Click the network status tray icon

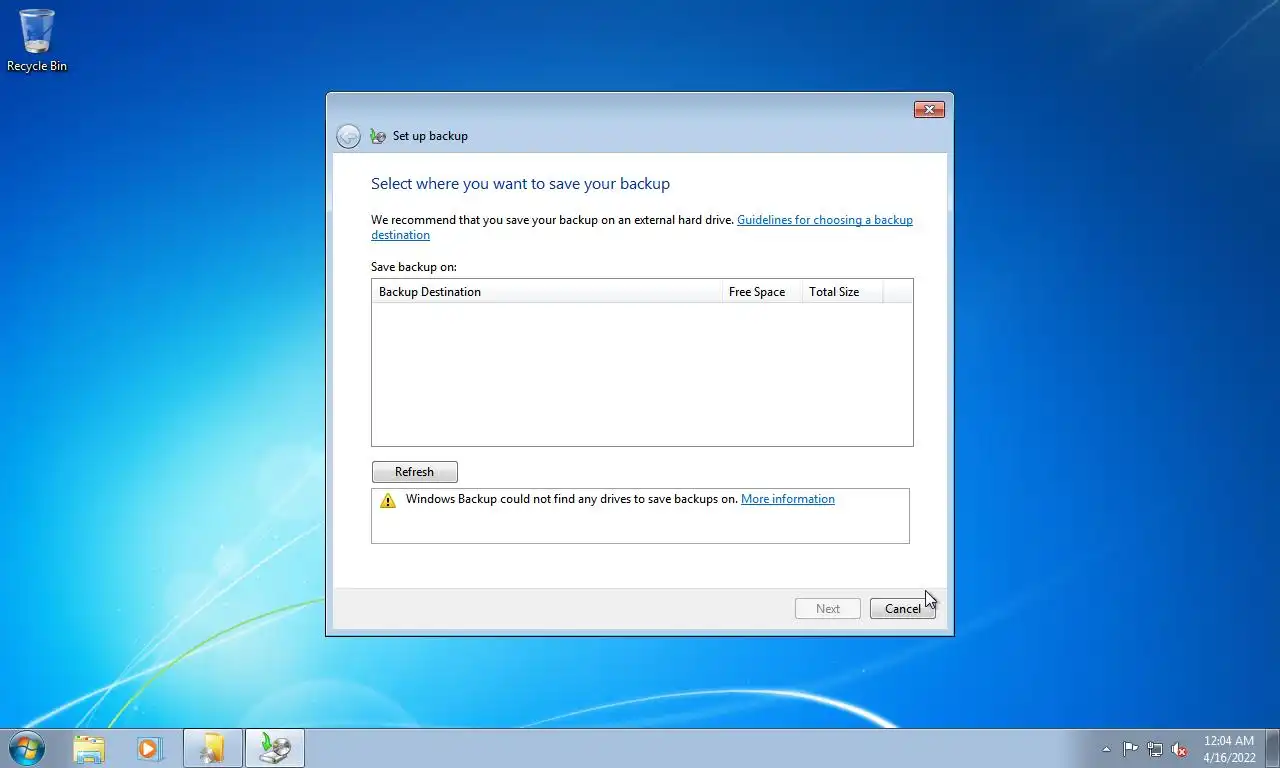pos(1155,749)
